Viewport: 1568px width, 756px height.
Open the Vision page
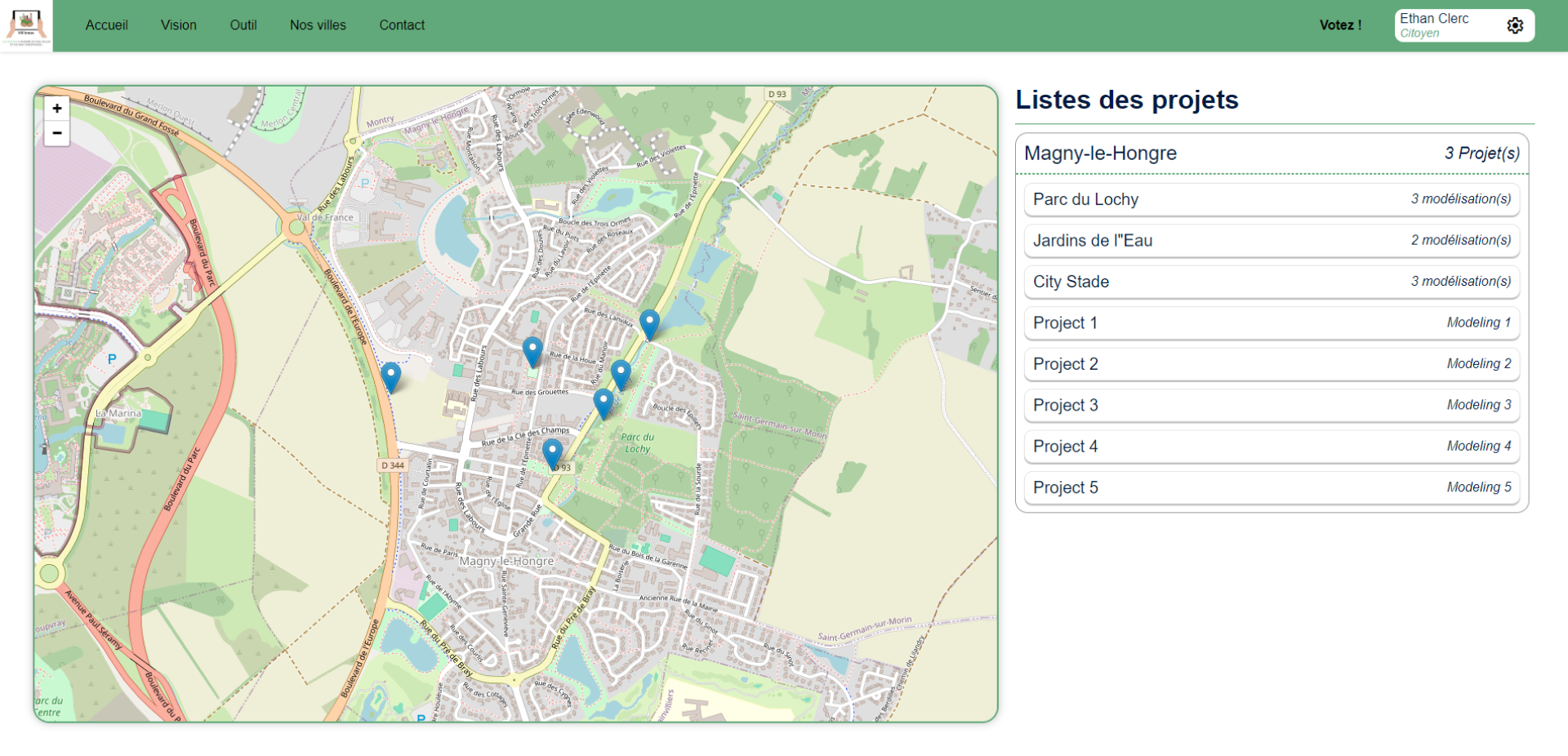click(x=179, y=25)
